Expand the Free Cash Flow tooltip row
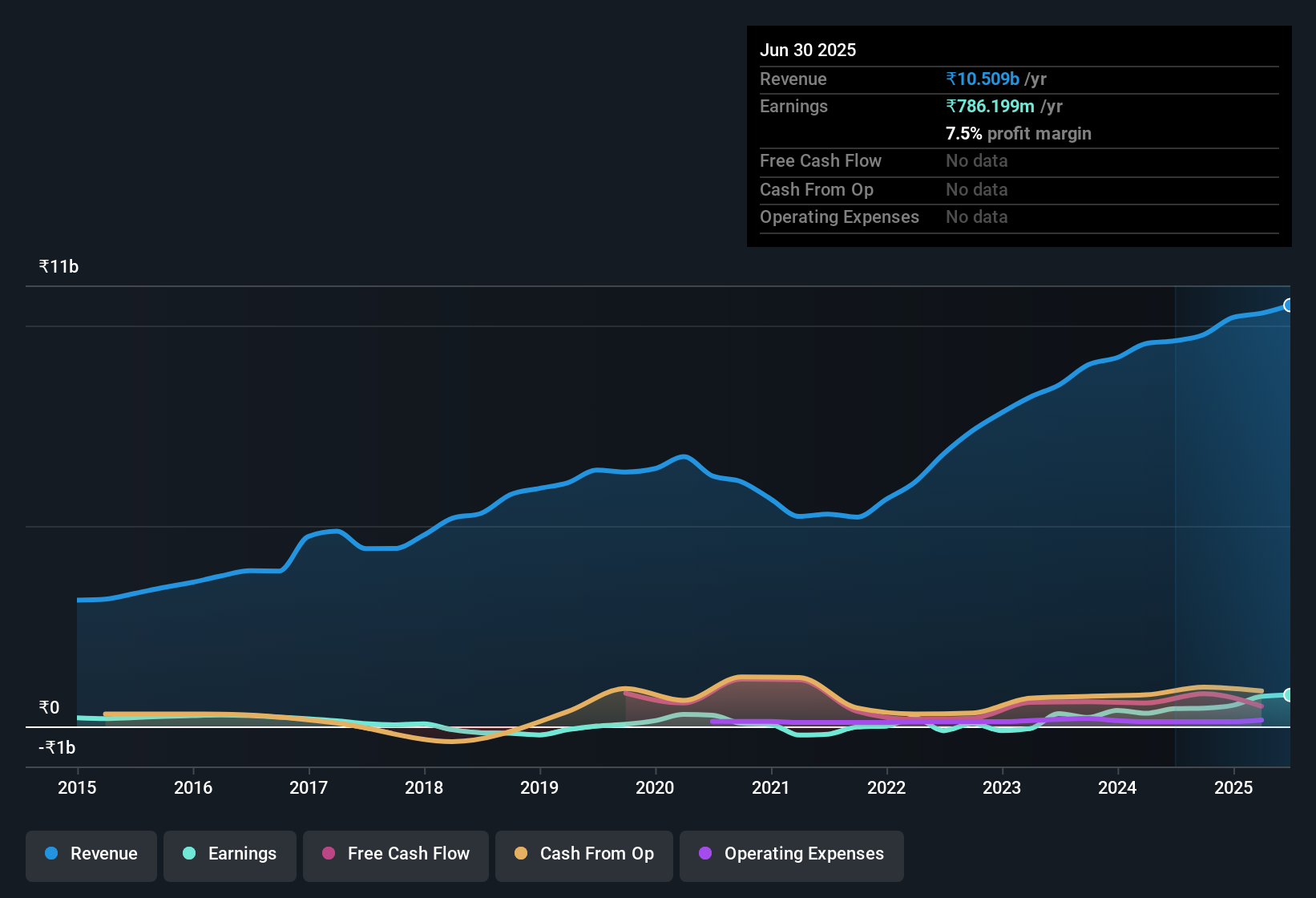Viewport: 1316px width, 898px height. click(821, 161)
